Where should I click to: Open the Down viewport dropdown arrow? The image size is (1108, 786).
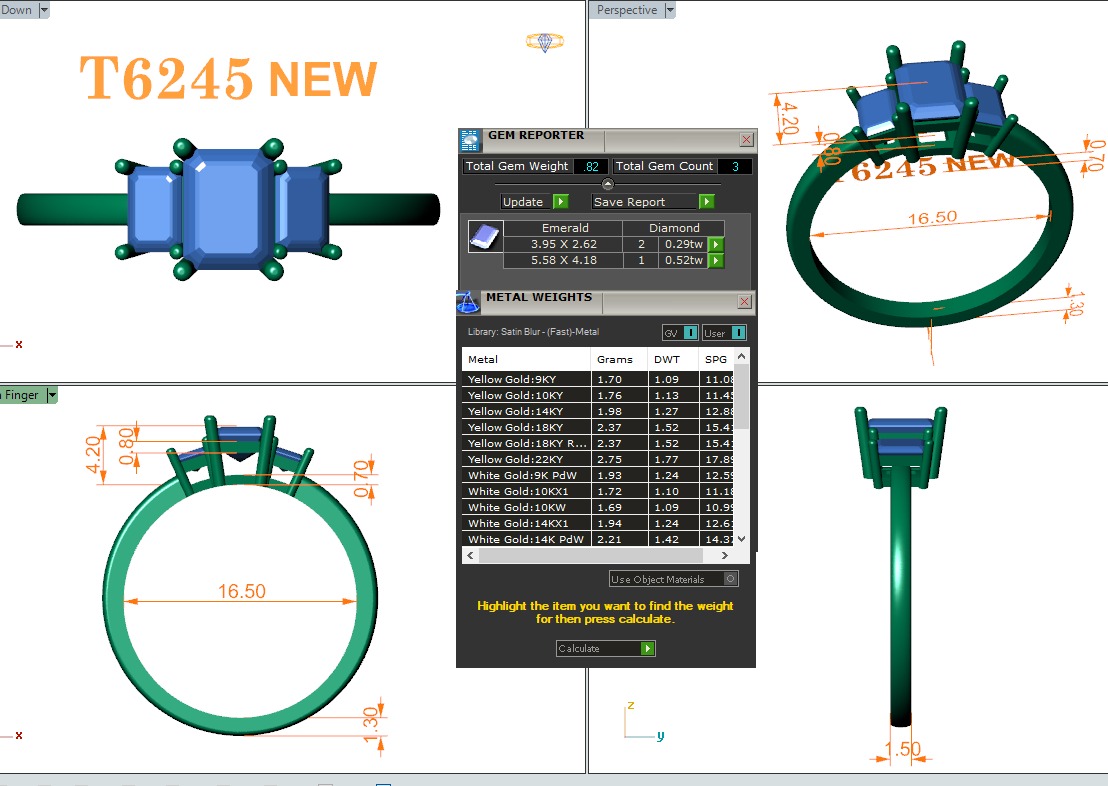tap(44, 10)
